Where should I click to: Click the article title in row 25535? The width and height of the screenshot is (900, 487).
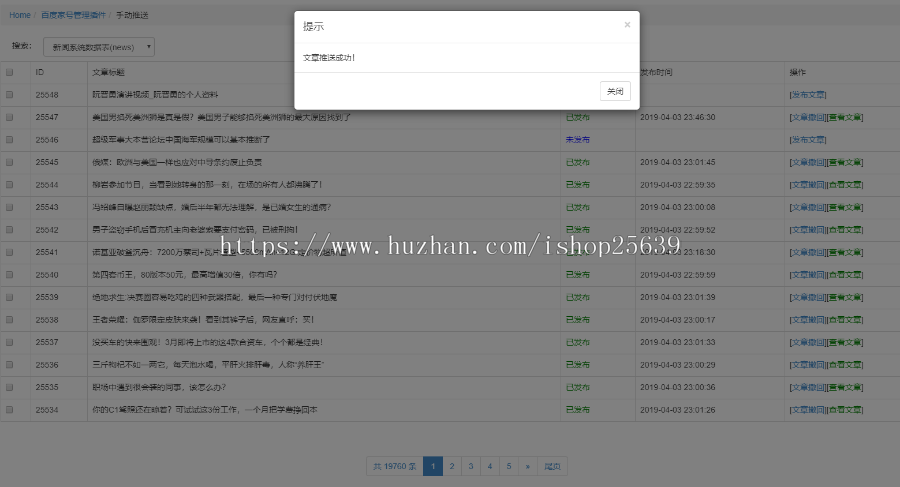coord(160,387)
